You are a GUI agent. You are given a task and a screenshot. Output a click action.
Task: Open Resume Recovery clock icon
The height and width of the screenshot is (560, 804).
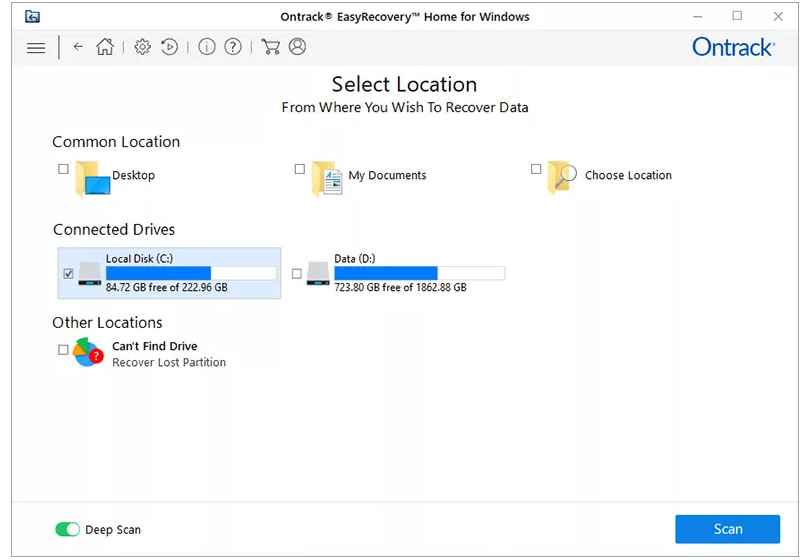click(x=169, y=47)
